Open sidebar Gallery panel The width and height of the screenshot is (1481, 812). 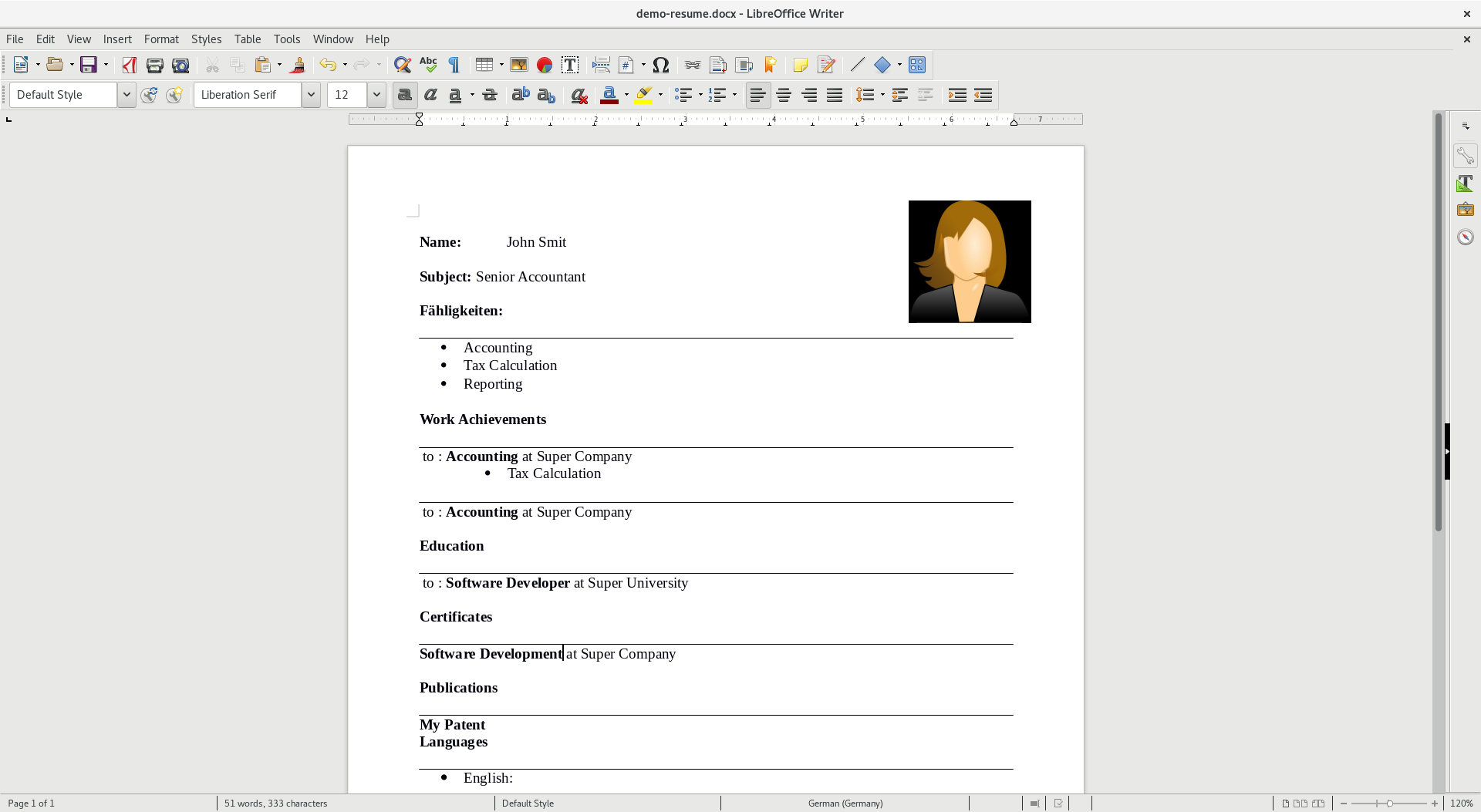[x=1465, y=210]
